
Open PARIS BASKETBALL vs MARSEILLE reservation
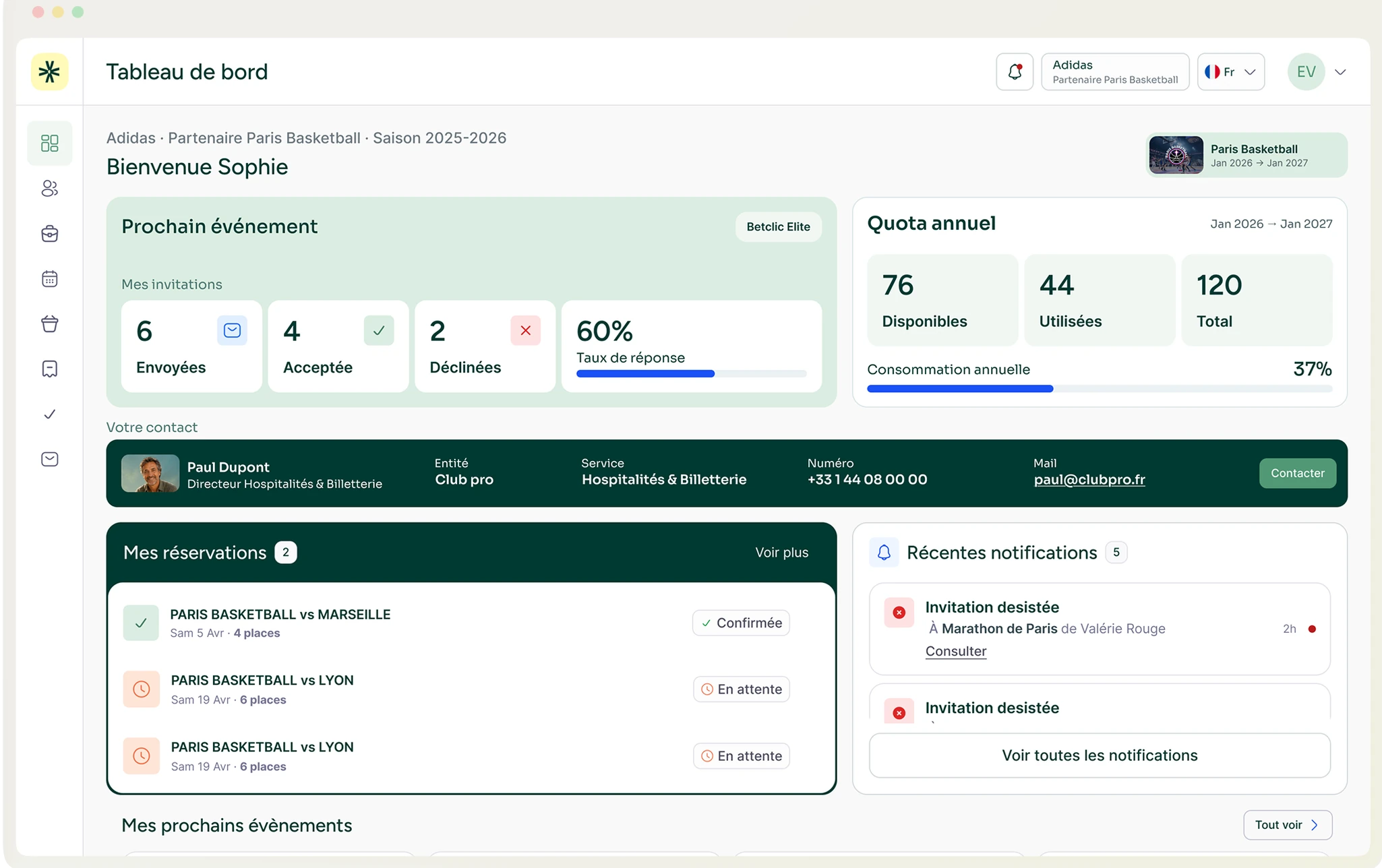pyautogui.click(x=280, y=615)
